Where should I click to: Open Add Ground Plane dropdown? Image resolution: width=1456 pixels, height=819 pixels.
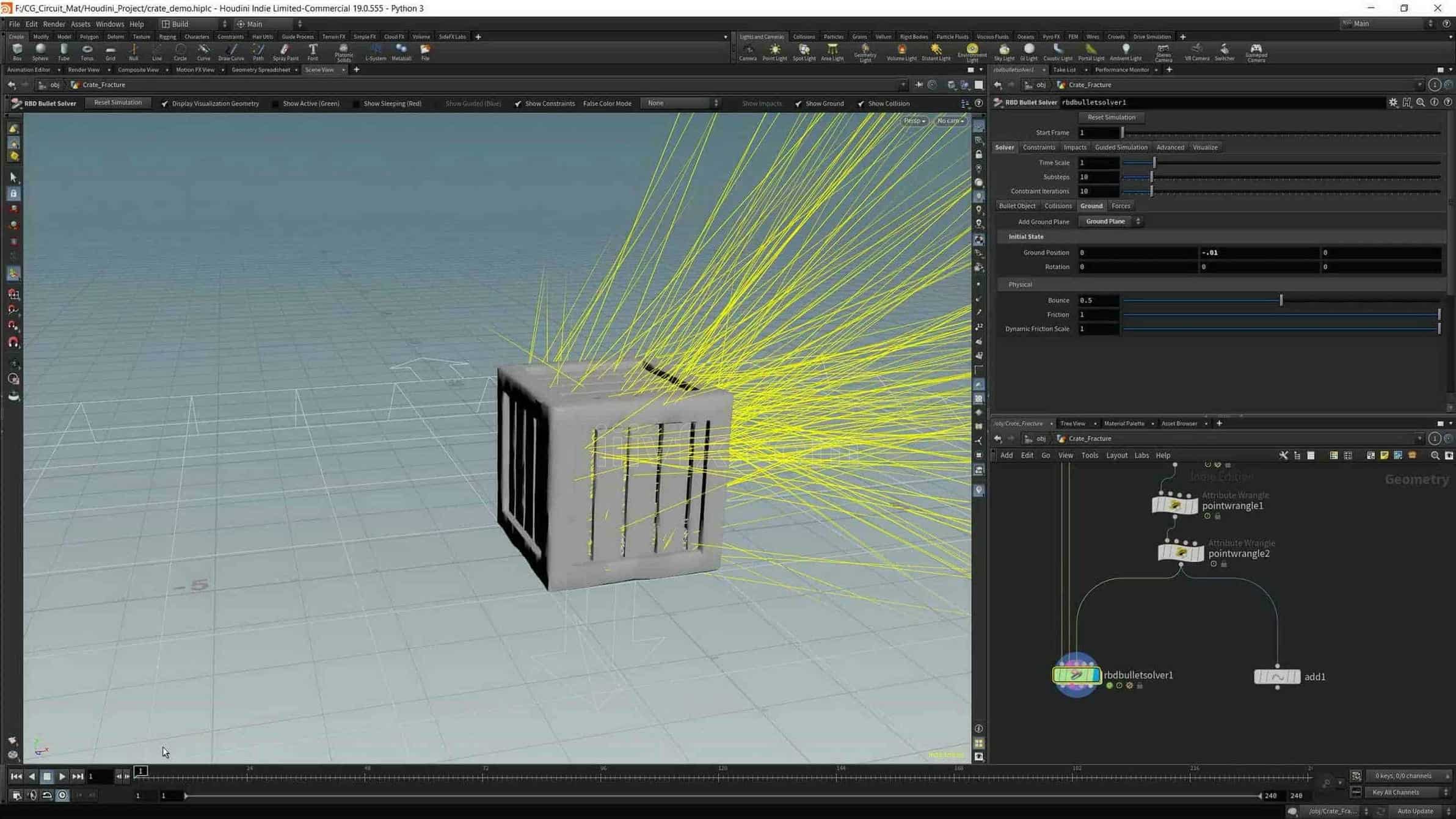pos(1110,221)
